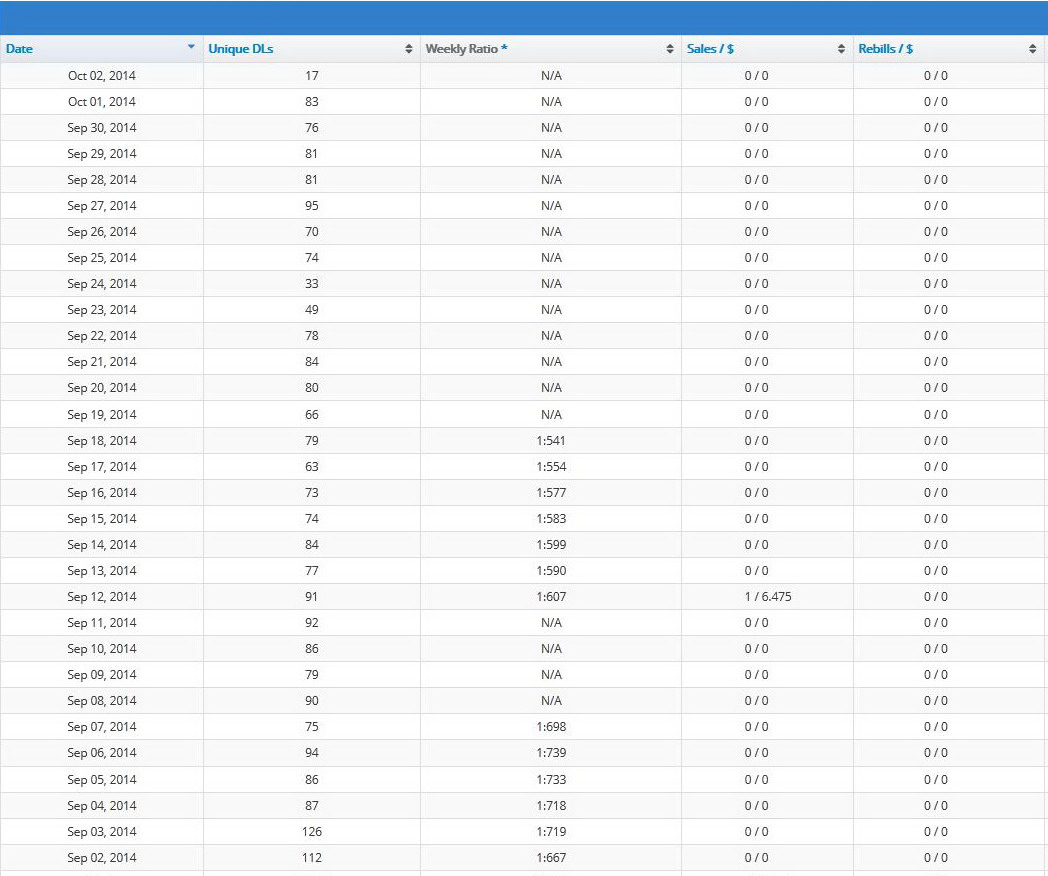Click the blue header bar above table
Screen dimensions: 1048x876
(524, 18)
